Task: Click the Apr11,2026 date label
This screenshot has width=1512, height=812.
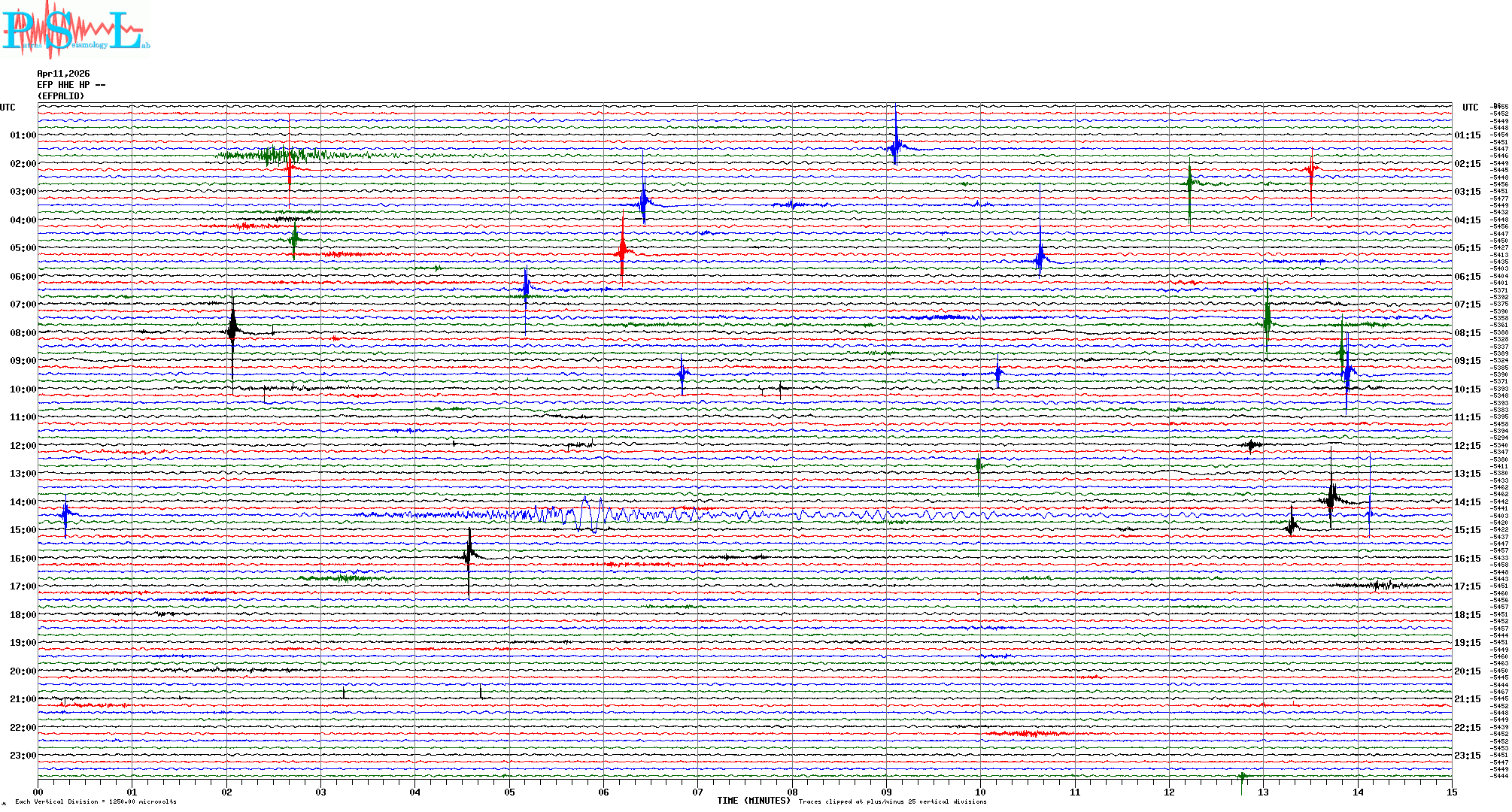Action: pos(63,74)
